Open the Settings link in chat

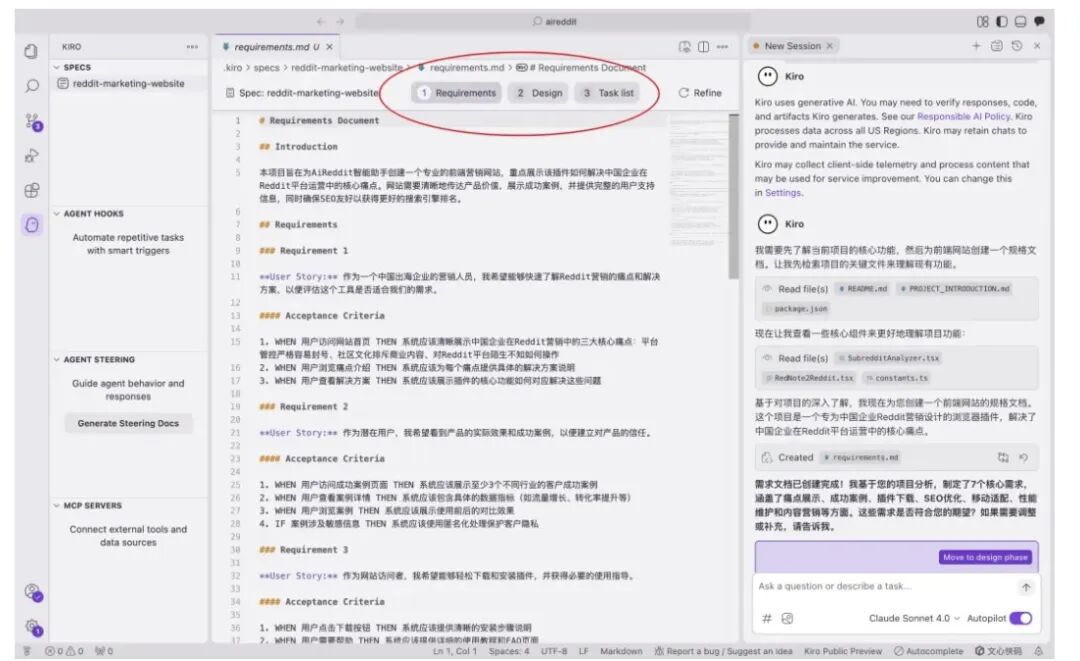point(782,193)
